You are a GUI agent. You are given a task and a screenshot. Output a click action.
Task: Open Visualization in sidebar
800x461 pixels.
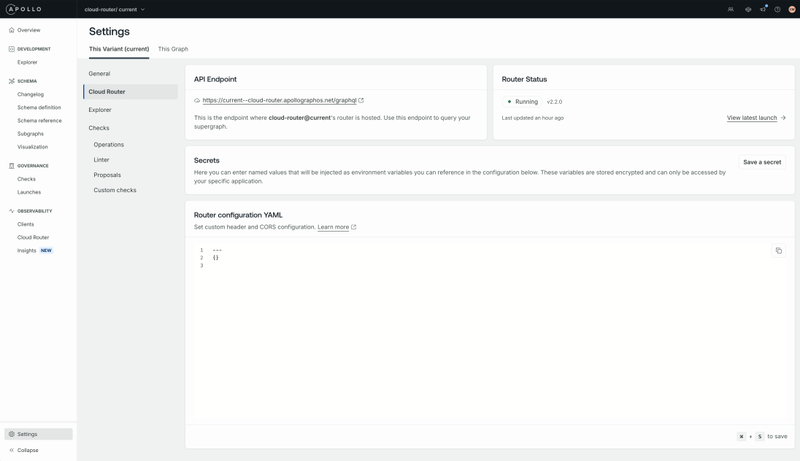click(33, 147)
